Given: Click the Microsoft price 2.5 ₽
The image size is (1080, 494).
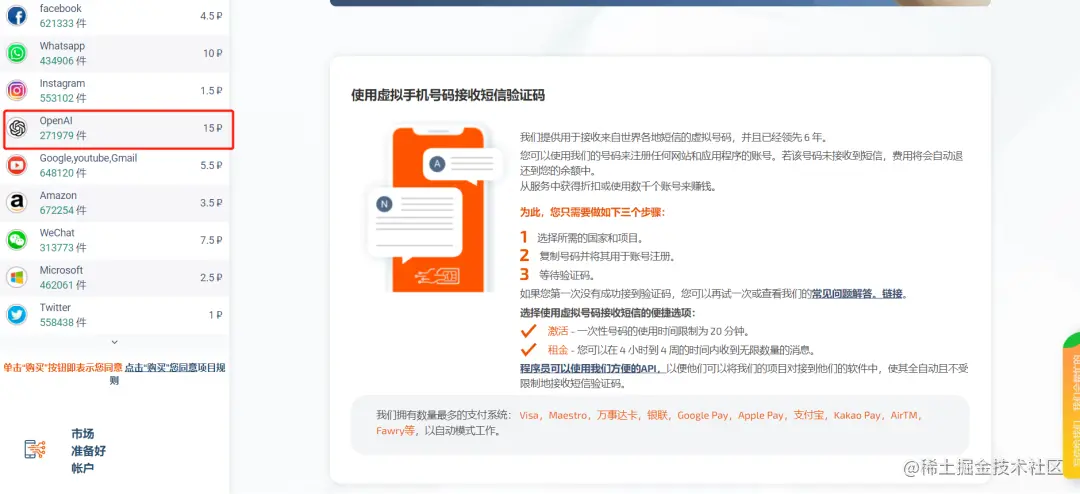Looking at the screenshot, I should tap(211, 277).
